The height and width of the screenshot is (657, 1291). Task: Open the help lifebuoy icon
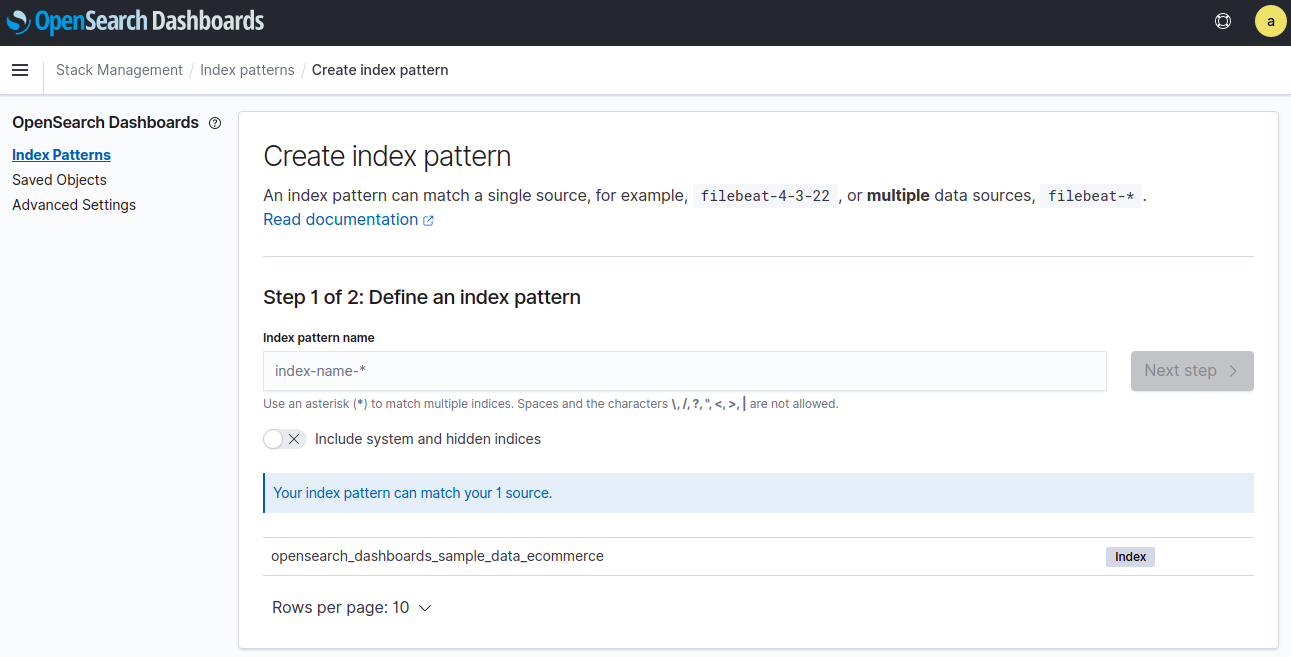coord(1222,21)
